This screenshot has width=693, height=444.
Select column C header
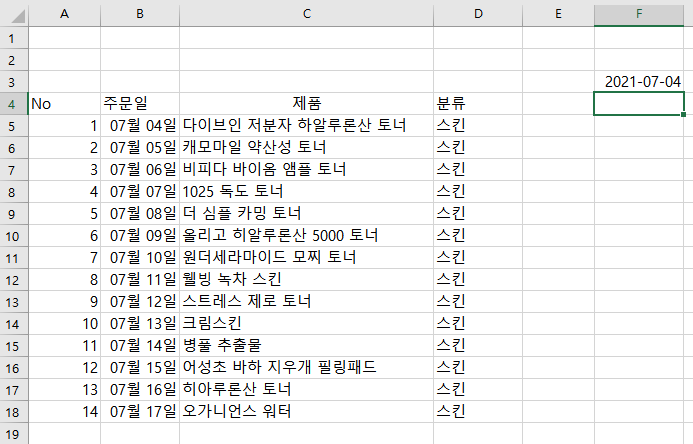click(306, 14)
